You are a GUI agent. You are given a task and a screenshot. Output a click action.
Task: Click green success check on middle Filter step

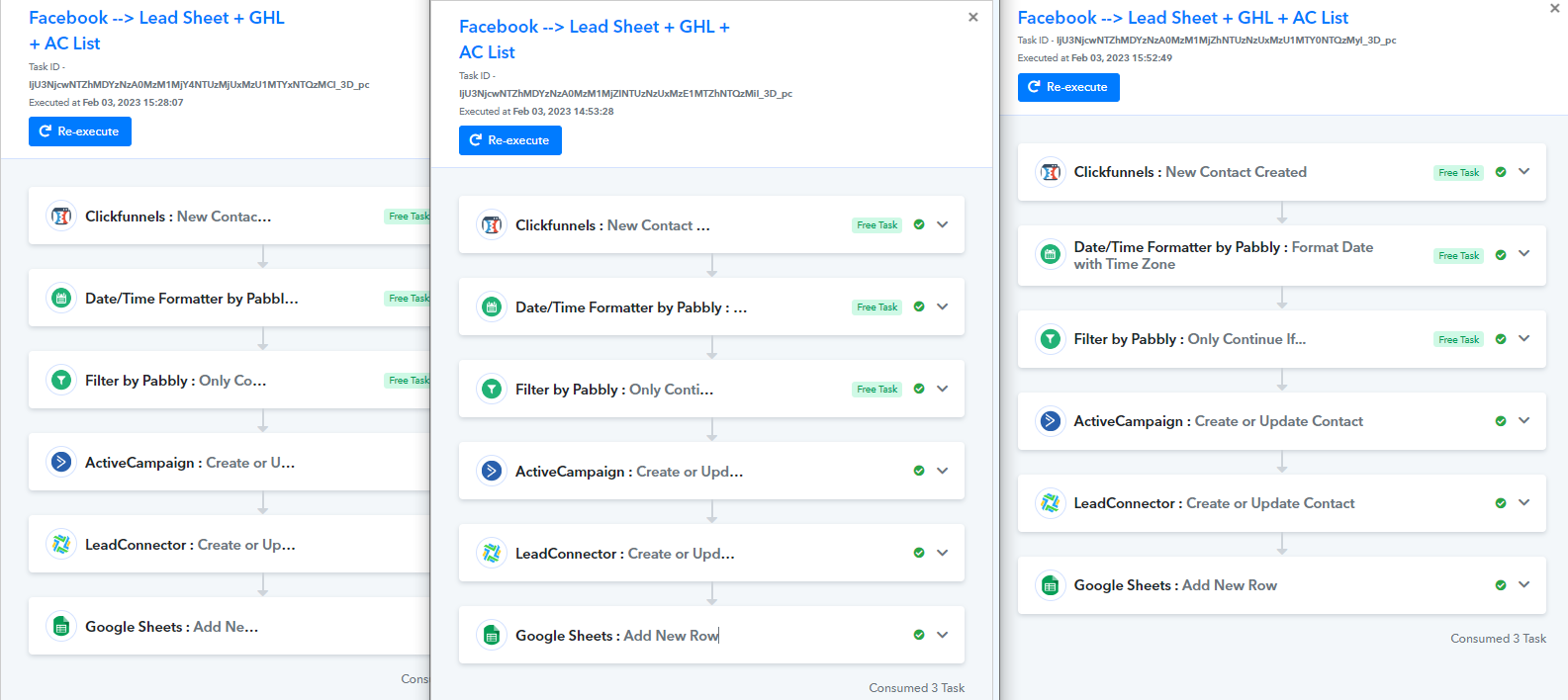919,389
